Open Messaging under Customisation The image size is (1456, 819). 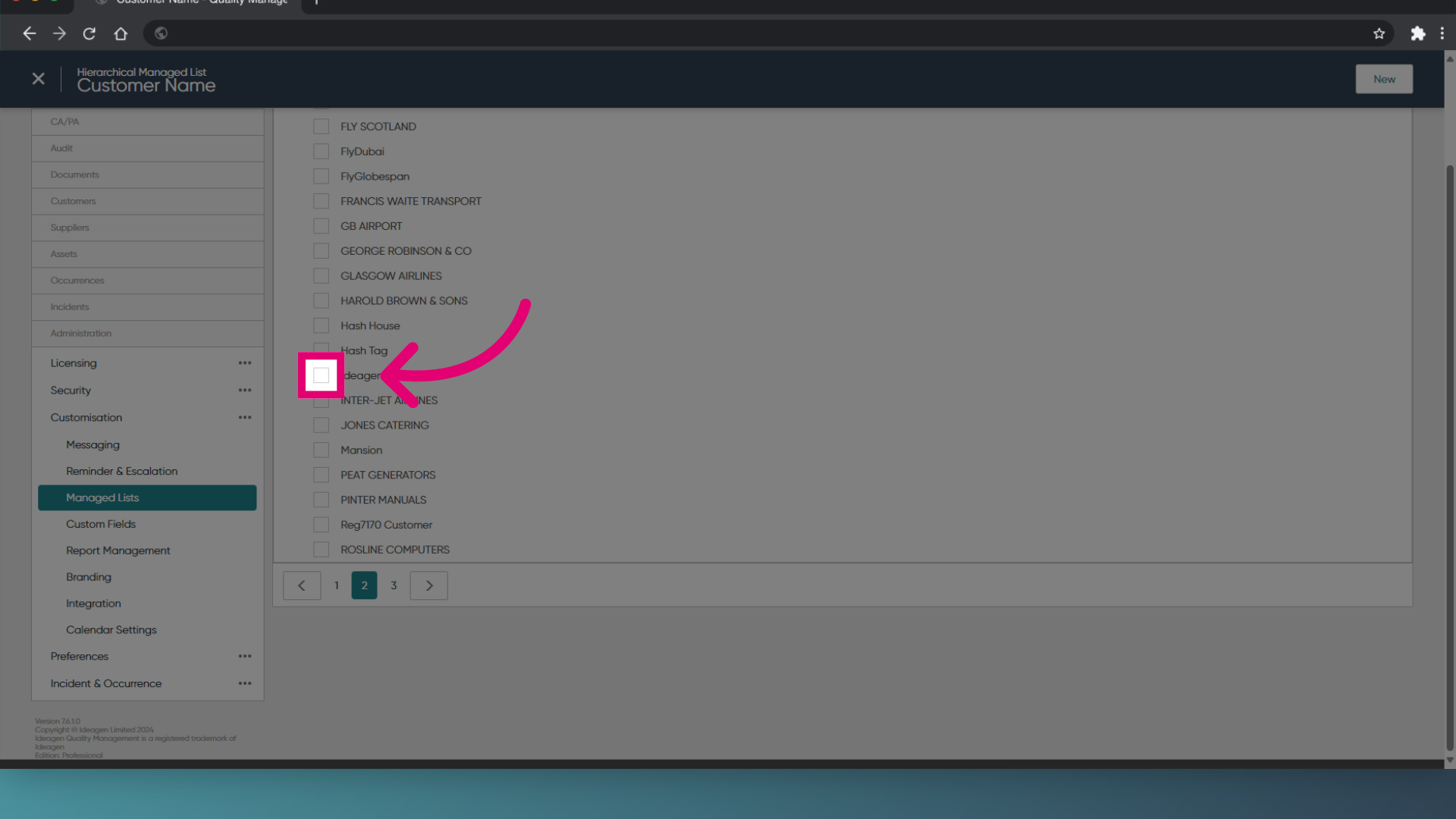(93, 445)
